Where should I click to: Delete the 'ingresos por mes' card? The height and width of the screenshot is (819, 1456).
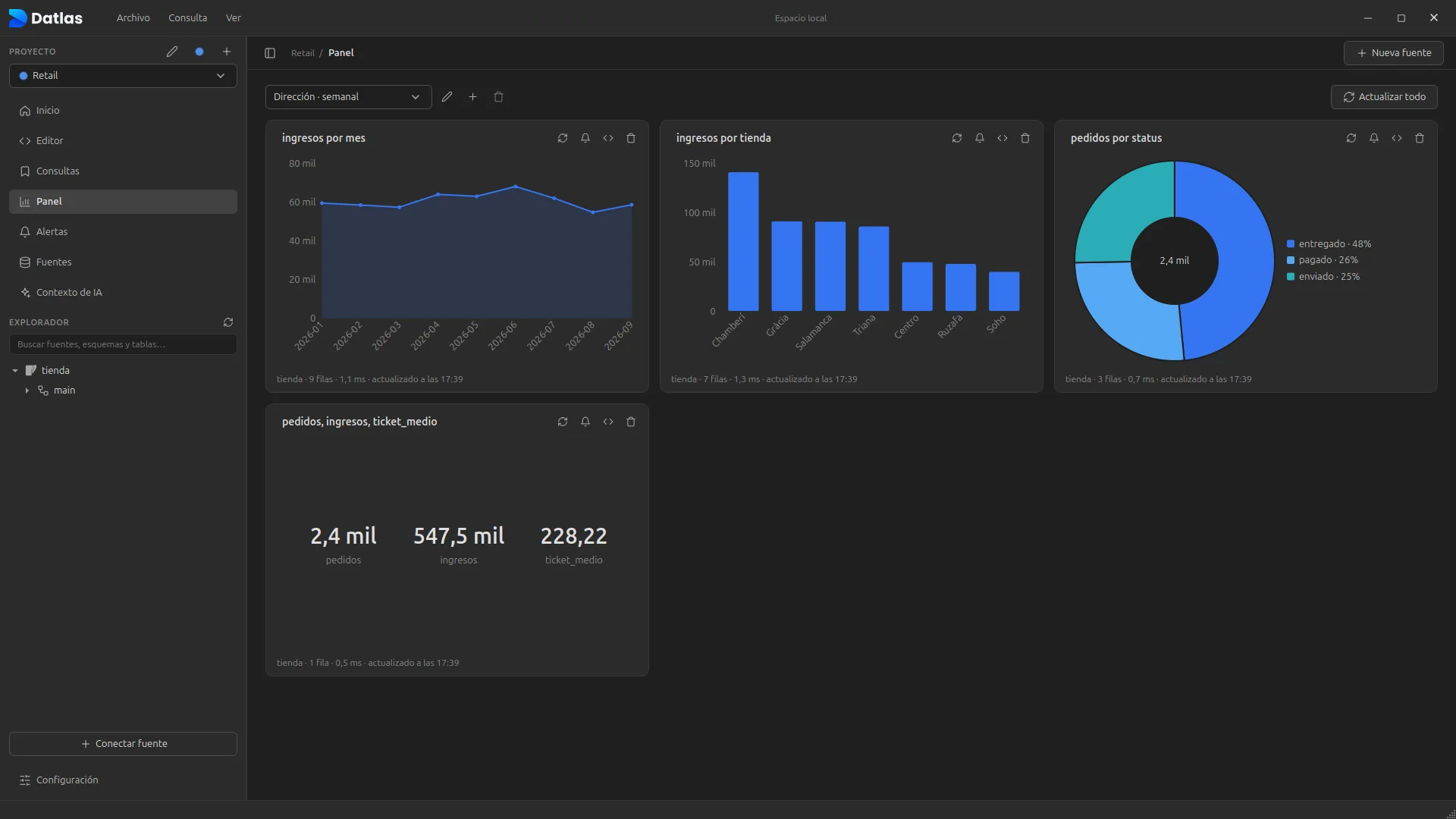pos(631,138)
